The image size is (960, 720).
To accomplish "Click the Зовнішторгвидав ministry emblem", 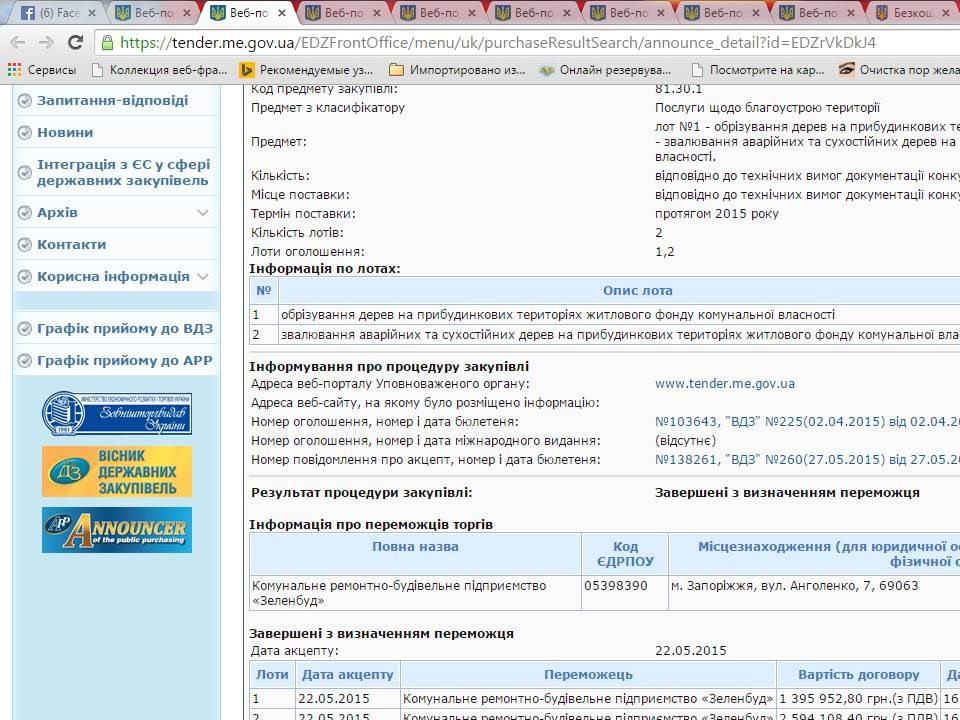I will coord(116,412).
